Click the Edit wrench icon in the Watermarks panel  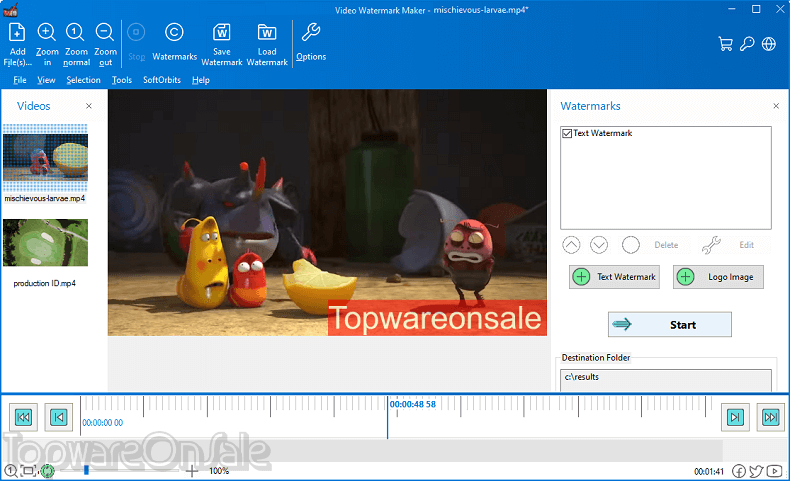711,245
